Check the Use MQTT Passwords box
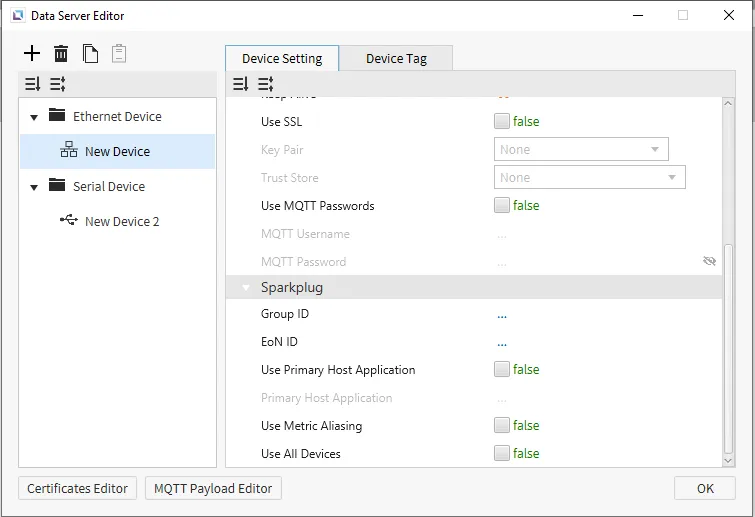Image resolution: width=755 pixels, height=517 pixels. point(502,206)
